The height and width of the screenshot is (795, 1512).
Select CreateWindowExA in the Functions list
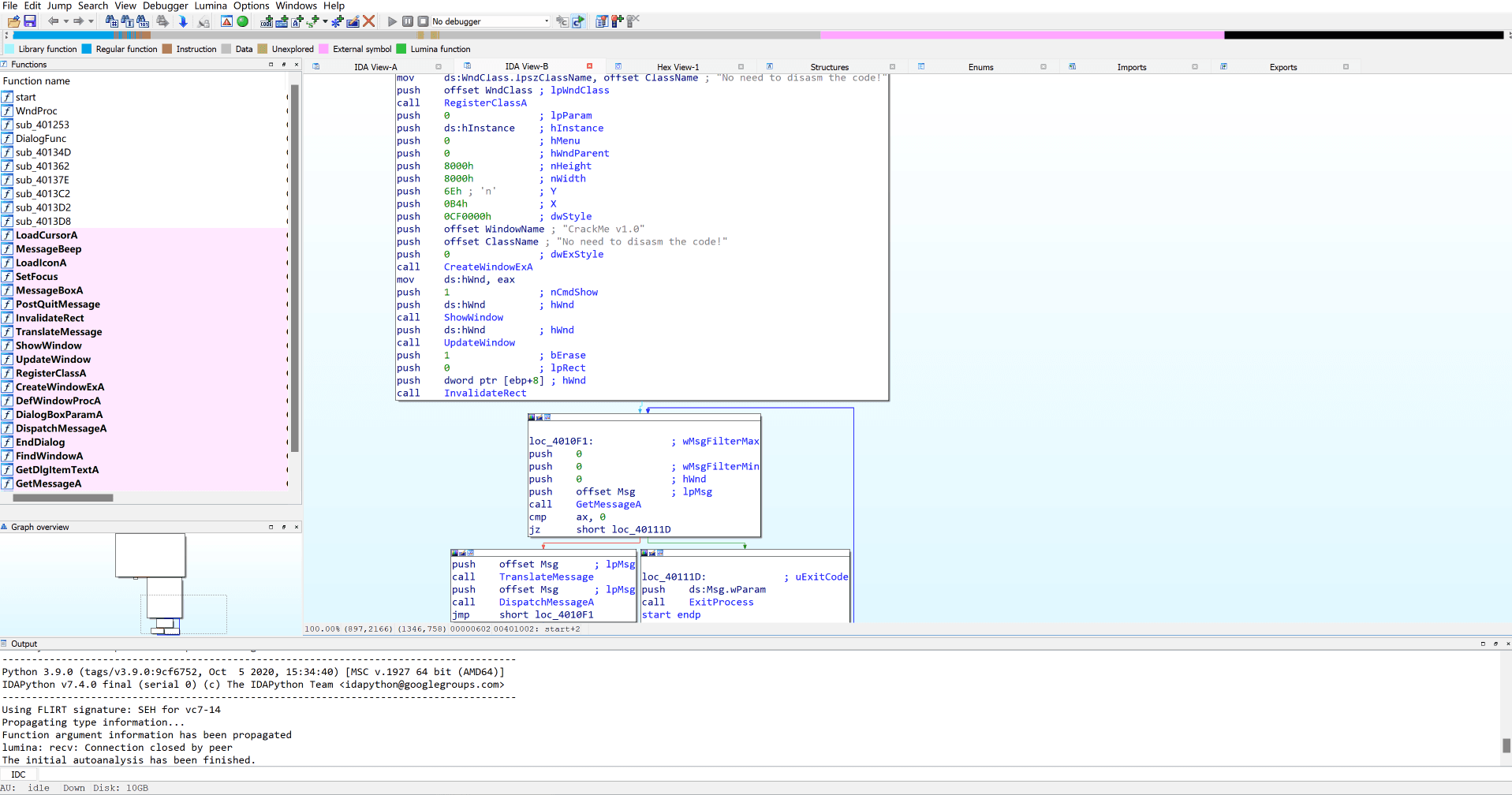click(x=60, y=387)
